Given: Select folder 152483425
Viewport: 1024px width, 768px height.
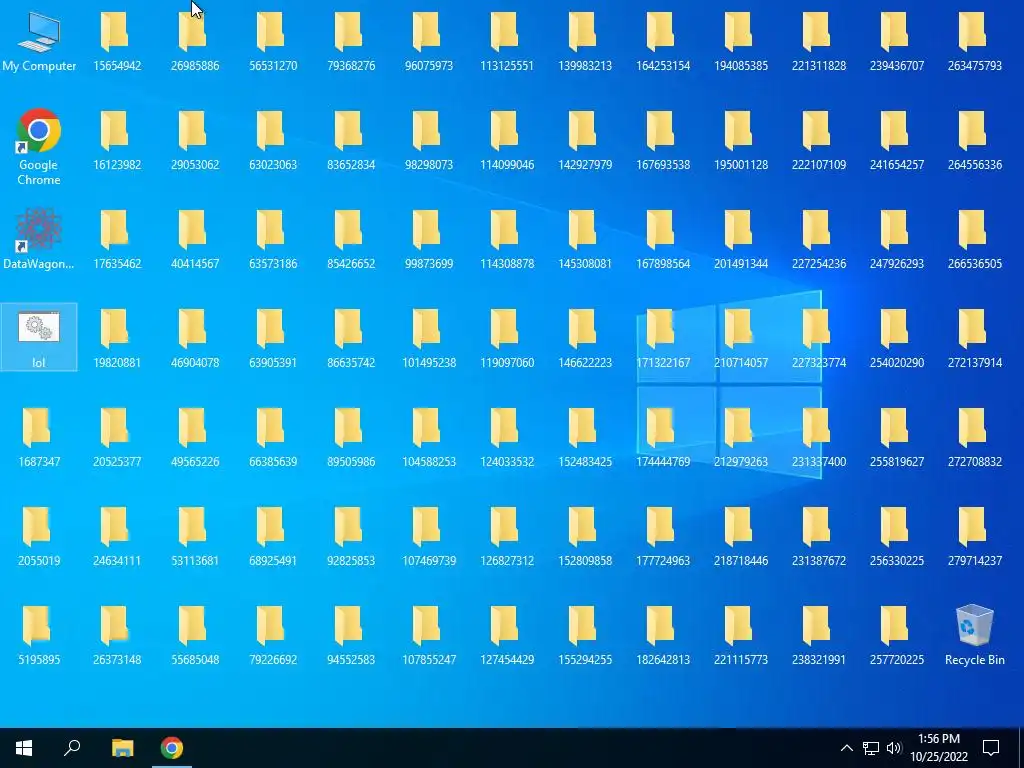Looking at the screenshot, I should point(585,436).
